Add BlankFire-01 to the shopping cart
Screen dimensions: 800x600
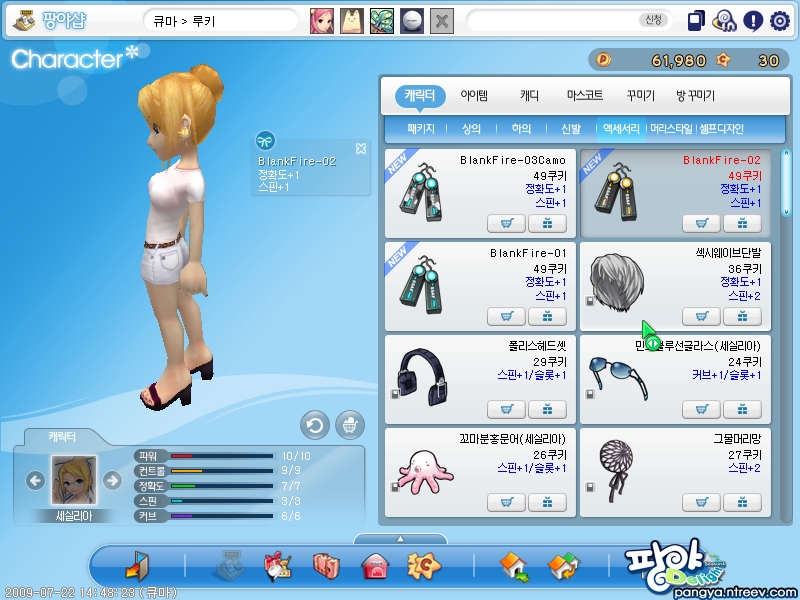click(x=506, y=316)
